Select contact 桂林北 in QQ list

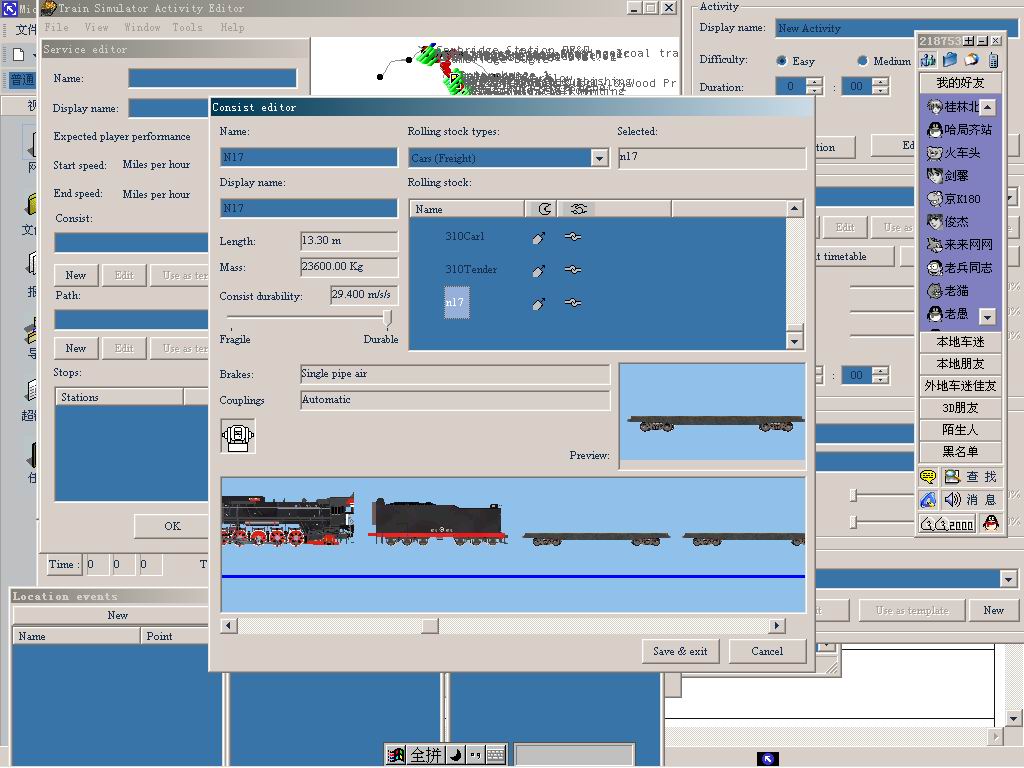point(953,106)
